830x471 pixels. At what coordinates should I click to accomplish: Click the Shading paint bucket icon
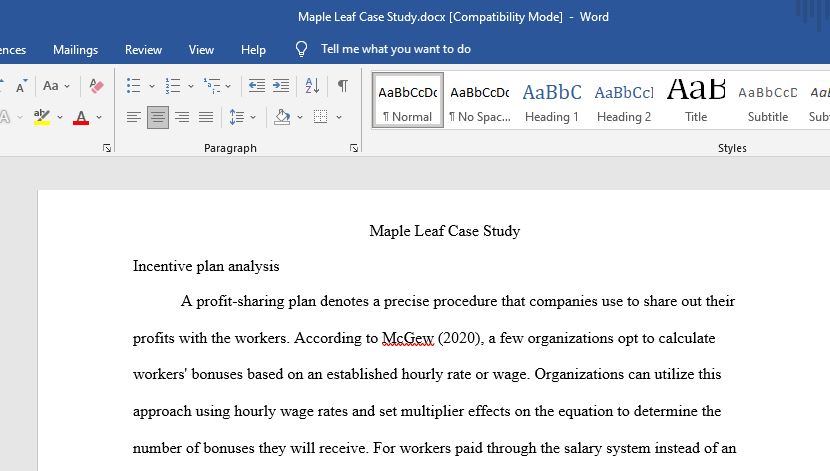click(x=282, y=117)
